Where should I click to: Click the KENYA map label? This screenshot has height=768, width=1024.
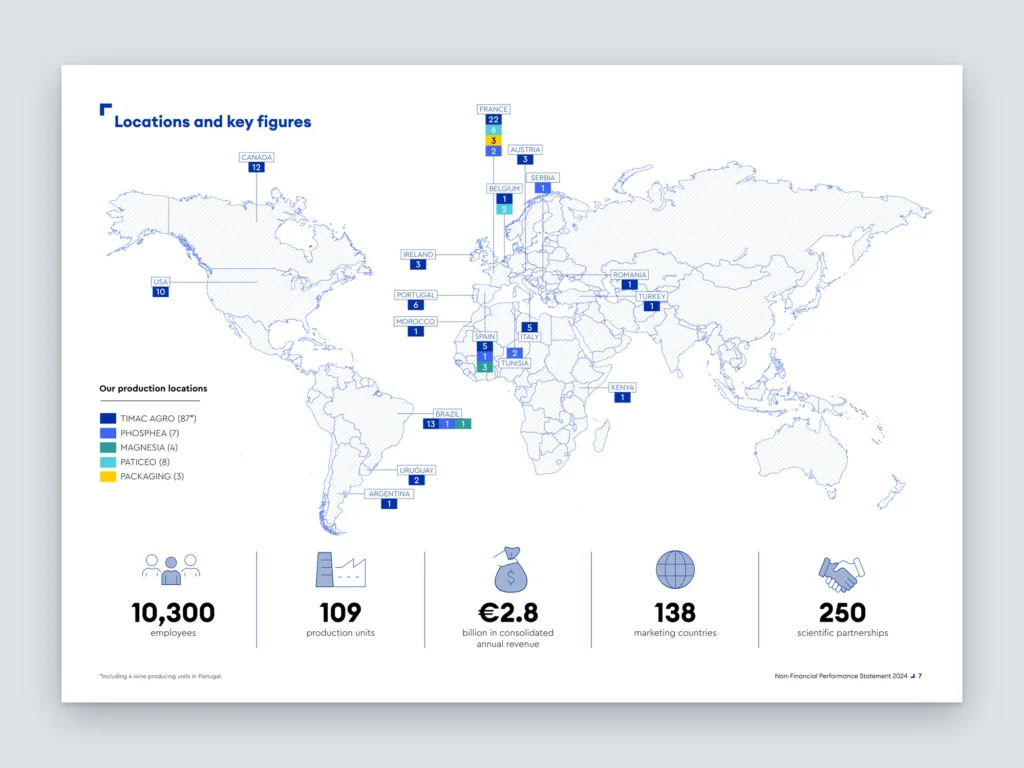pyautogui.click(x=622, y=387)
